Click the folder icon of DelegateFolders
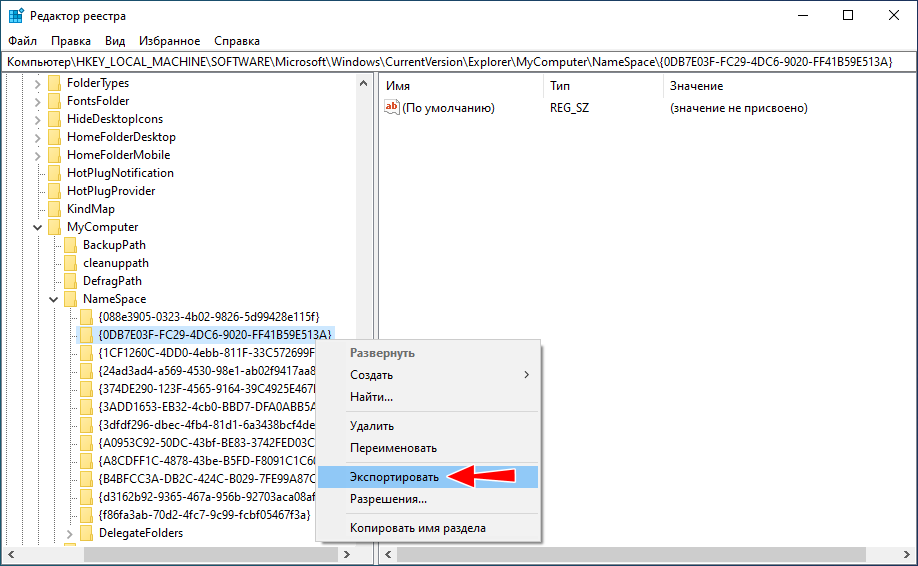The image size is (918, 566). [x=86, y=533]
